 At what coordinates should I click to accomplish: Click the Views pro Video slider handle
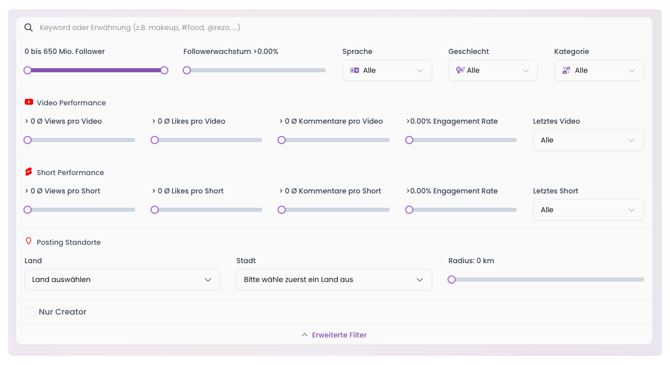28,140
